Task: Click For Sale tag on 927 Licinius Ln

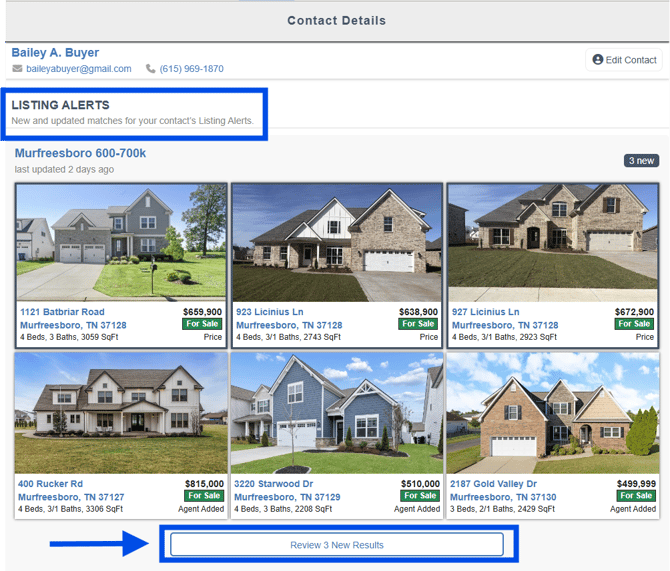Action: [x=635, y=324]
